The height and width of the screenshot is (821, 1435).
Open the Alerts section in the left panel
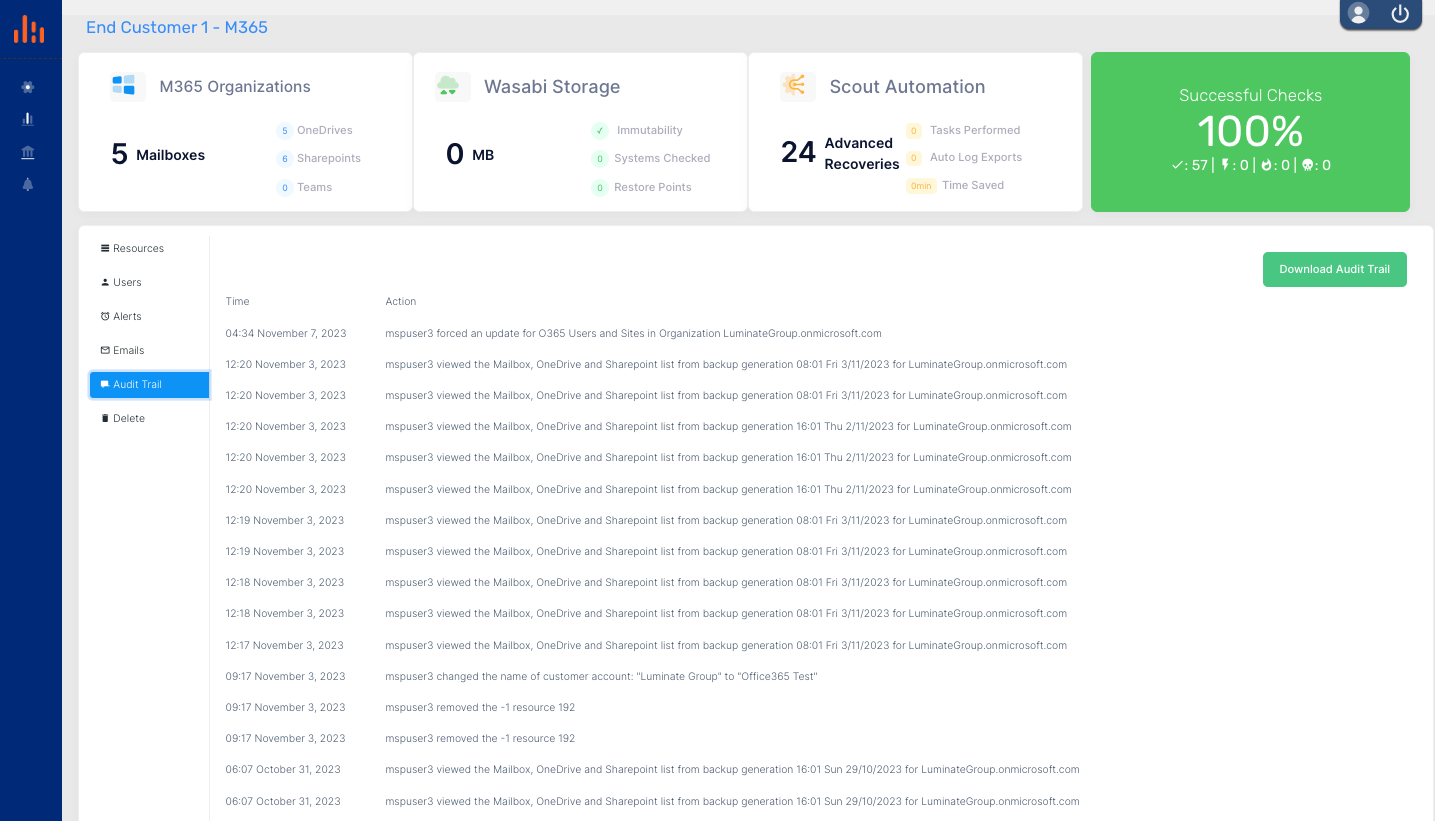tap(126, 316)
